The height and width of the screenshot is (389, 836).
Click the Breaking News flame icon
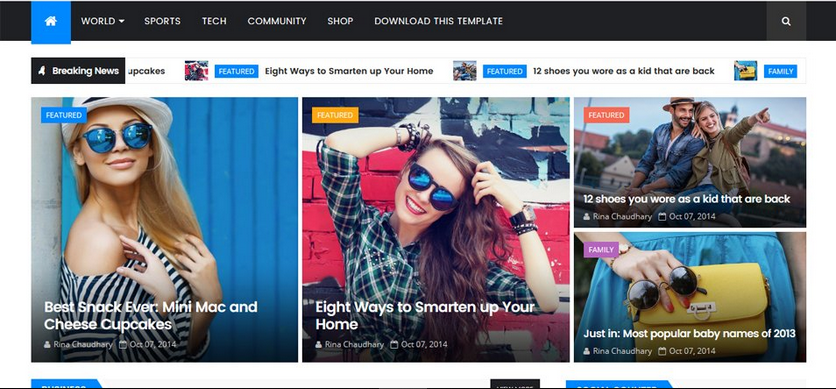tap(42, 71)
